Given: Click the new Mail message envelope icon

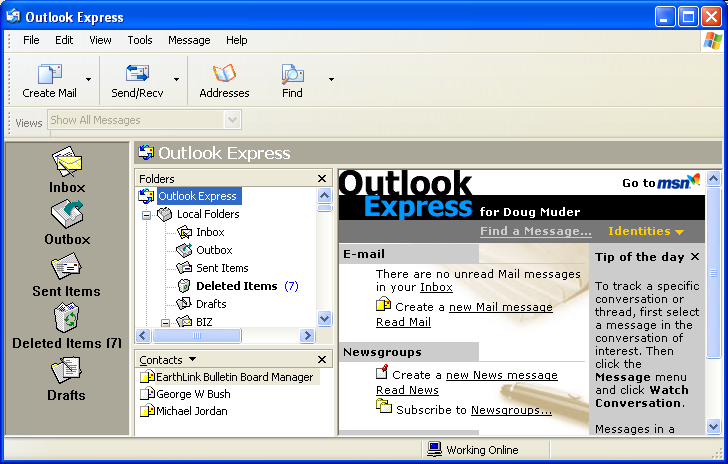Looking at the screenshot, I should tap(383, 305).
